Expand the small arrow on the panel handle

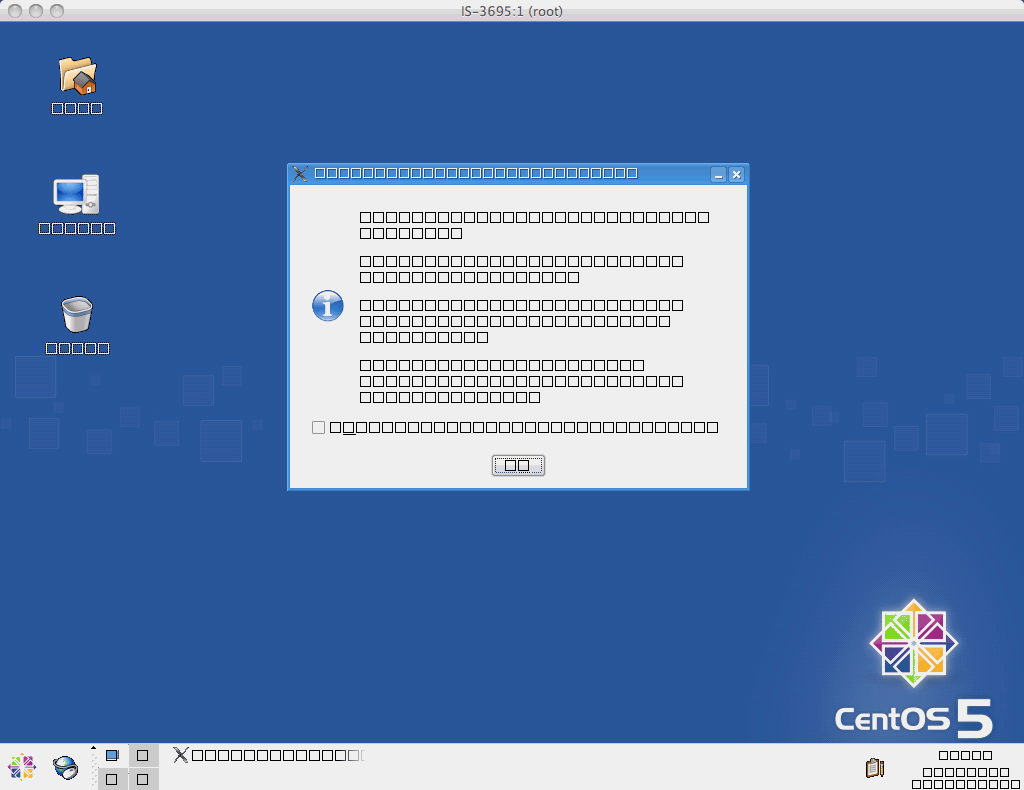click(x=94, y=748)
